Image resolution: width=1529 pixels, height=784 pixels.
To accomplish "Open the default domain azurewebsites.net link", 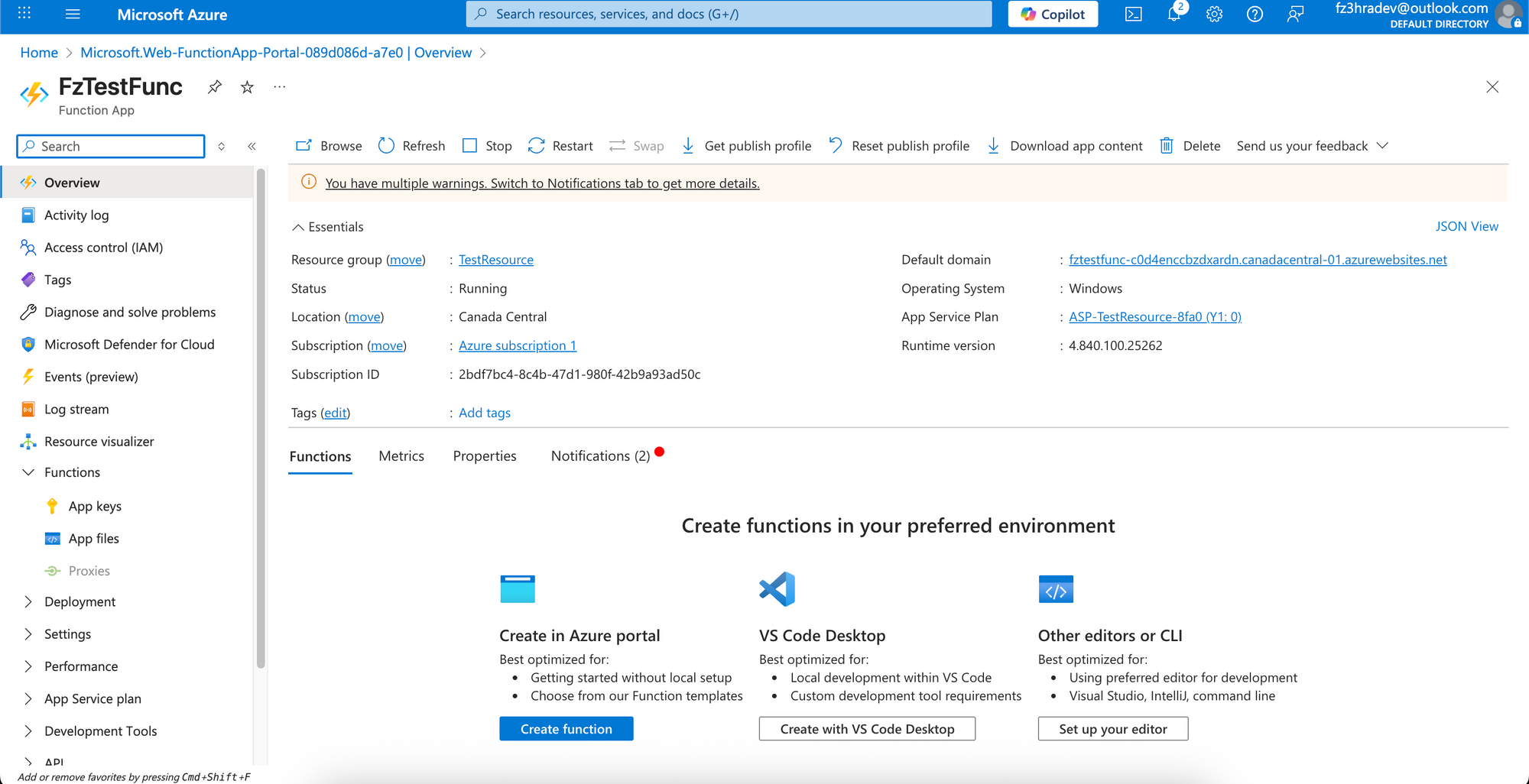I will 1258,260.
